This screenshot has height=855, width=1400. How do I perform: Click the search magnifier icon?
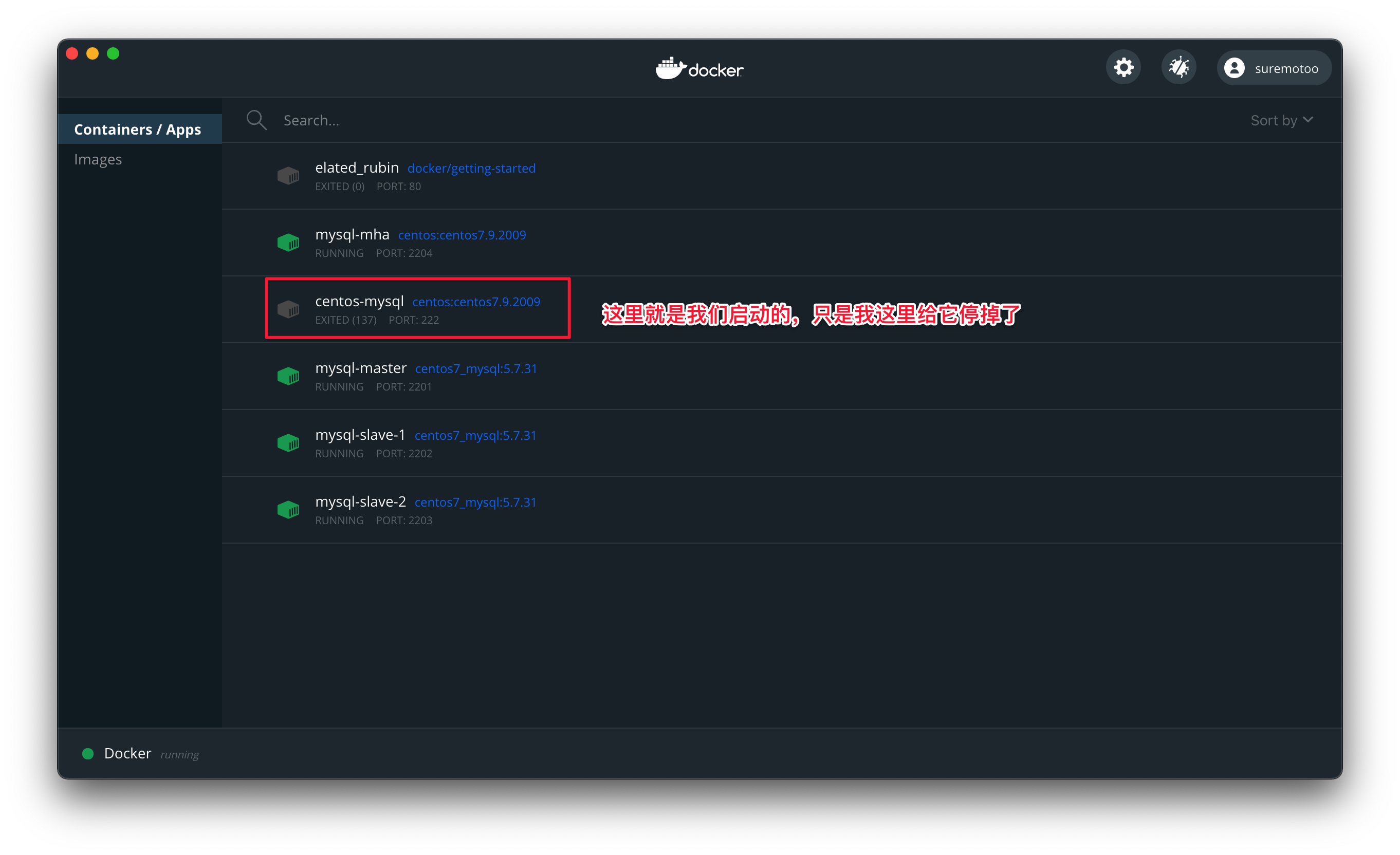(x=256, y=120)
